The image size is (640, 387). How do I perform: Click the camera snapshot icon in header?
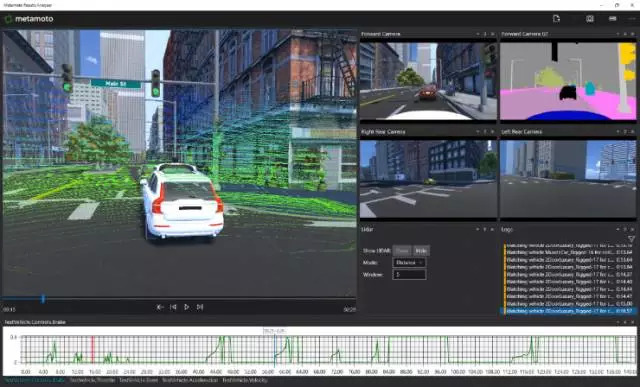coord(590,19)
